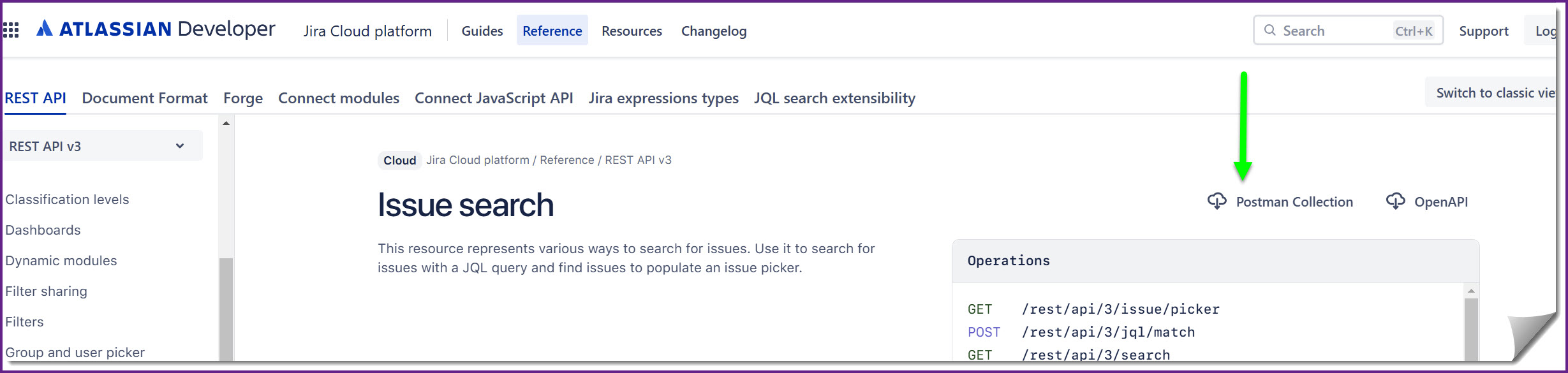This screenshot has width=1568, height=373.
Task: Switch to classic view
Action: 1497,92
